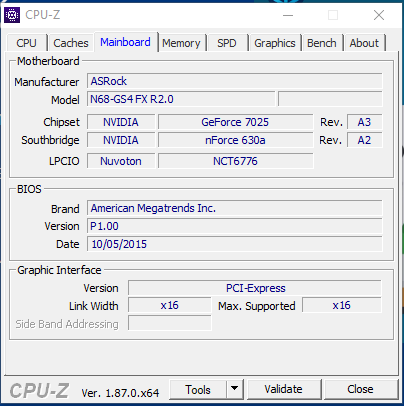The height and width of the screenshot is (406, 404).
Task: Go to the Memory tab
Action: (x=181, y=43)
